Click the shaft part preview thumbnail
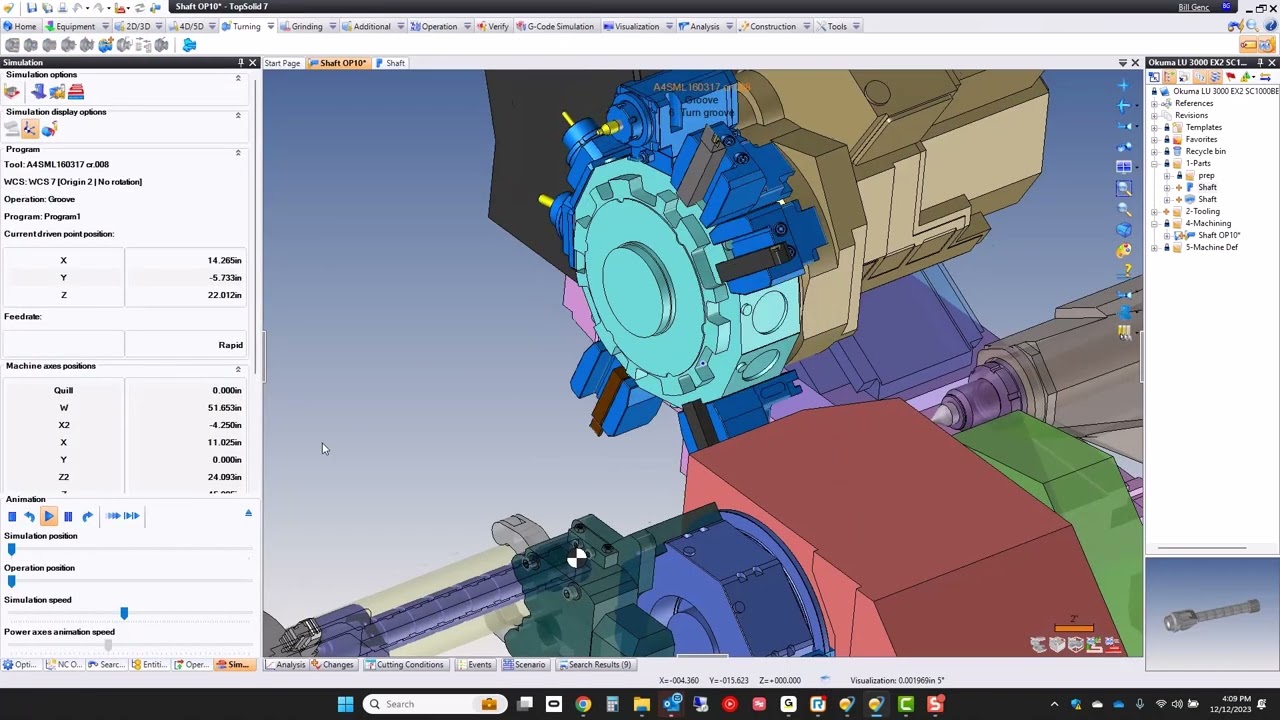This screenshot has width=1280, height=720. coord(1212,614)
